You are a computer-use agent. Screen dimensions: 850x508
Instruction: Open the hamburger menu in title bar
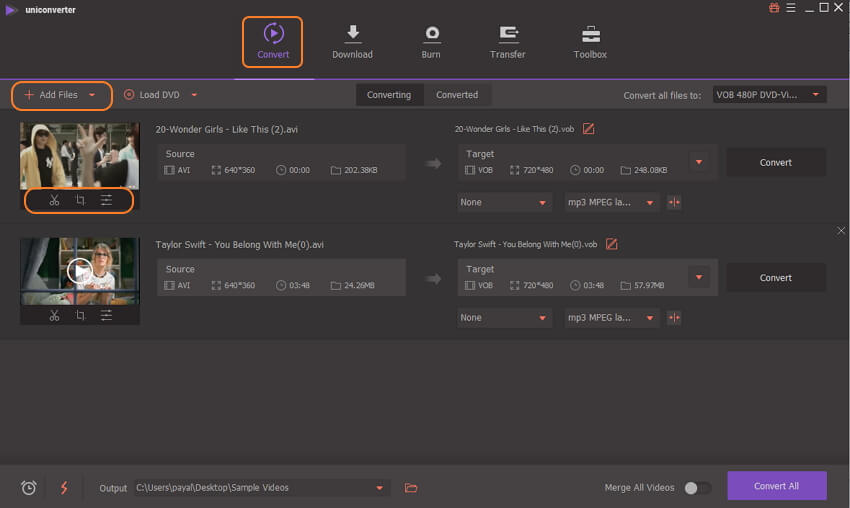(791, 8)
